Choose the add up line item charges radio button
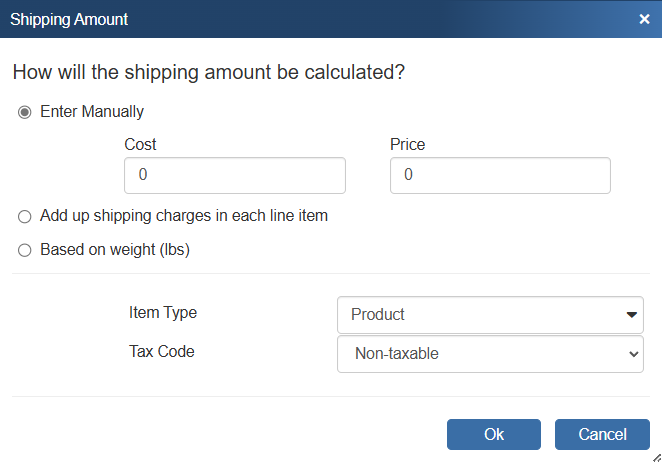Screen dimensions: 662x463 (x=25, y=216)
